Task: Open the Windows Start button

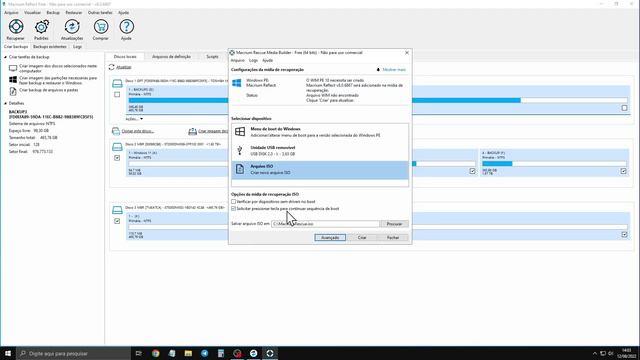Action: tap(8, 353)
